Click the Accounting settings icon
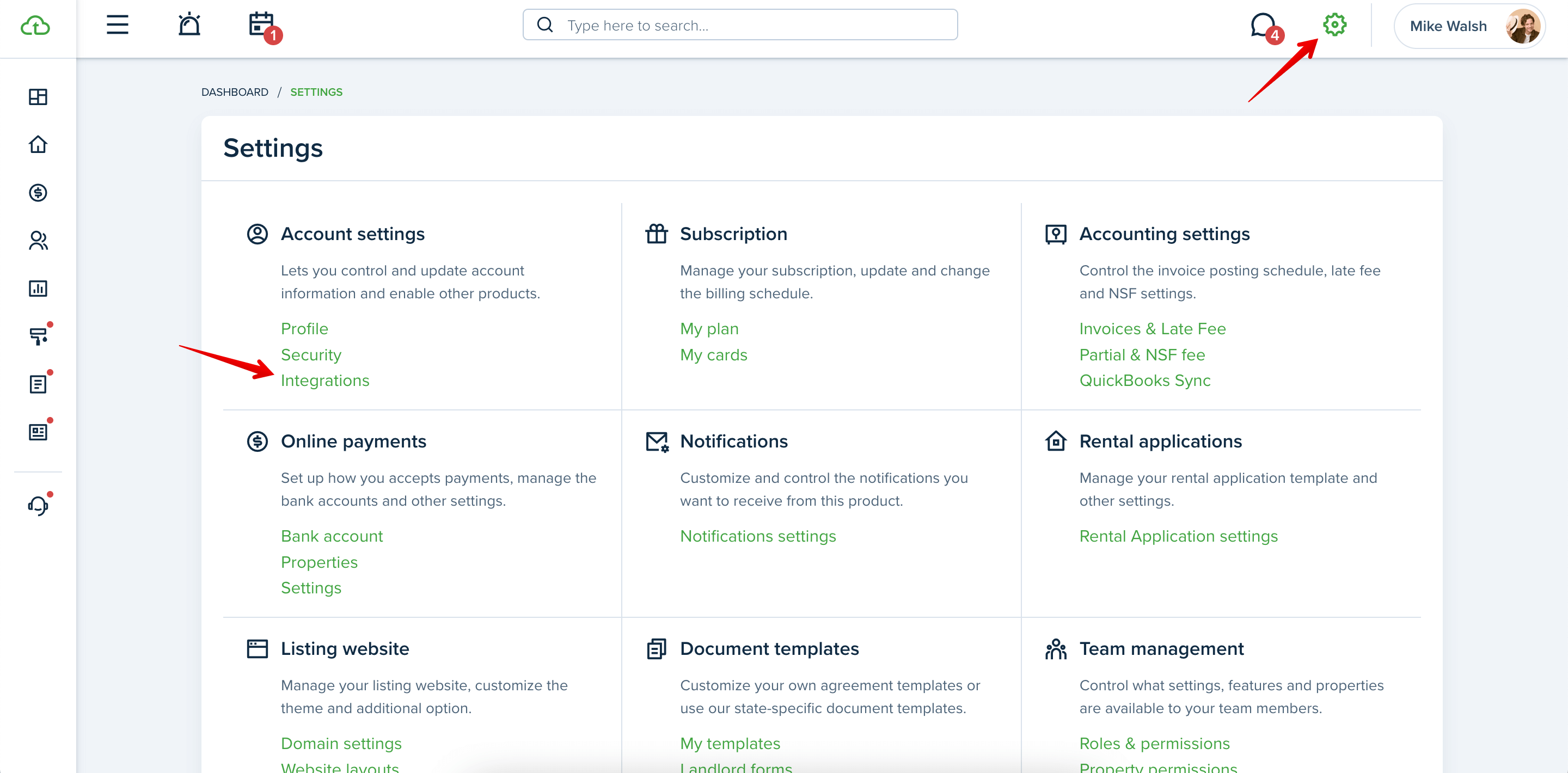Image resolution: width=1568 pixels, height=773 pixels. pyautogui.click(x=1056, y=234)
